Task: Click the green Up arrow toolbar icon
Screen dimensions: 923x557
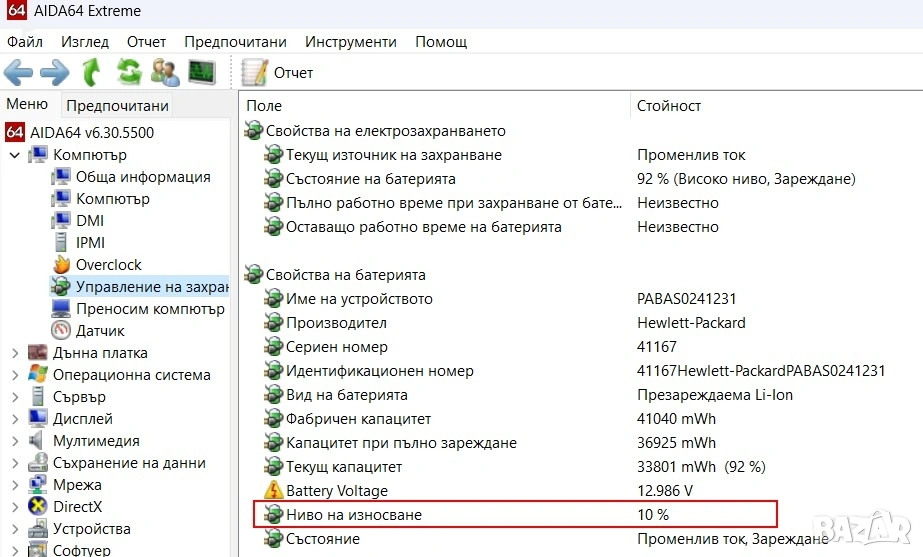Action: coord(91,72)
